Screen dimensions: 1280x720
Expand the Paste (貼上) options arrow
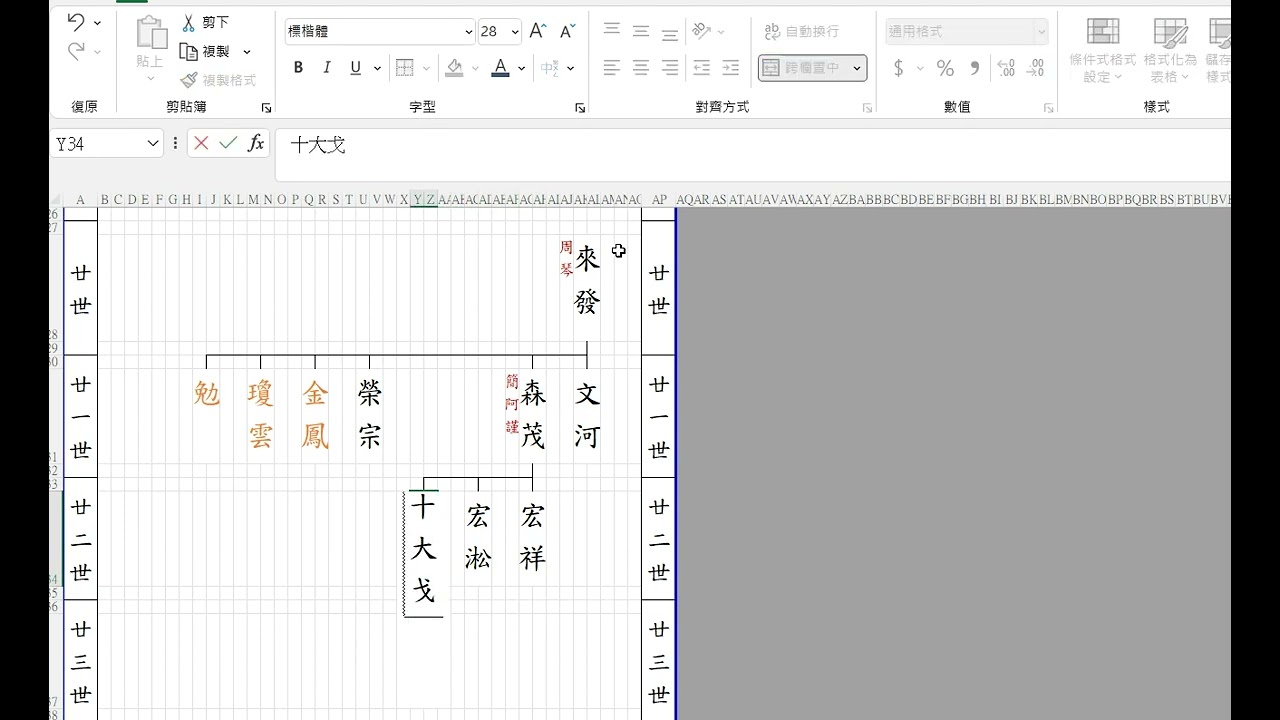151,78
